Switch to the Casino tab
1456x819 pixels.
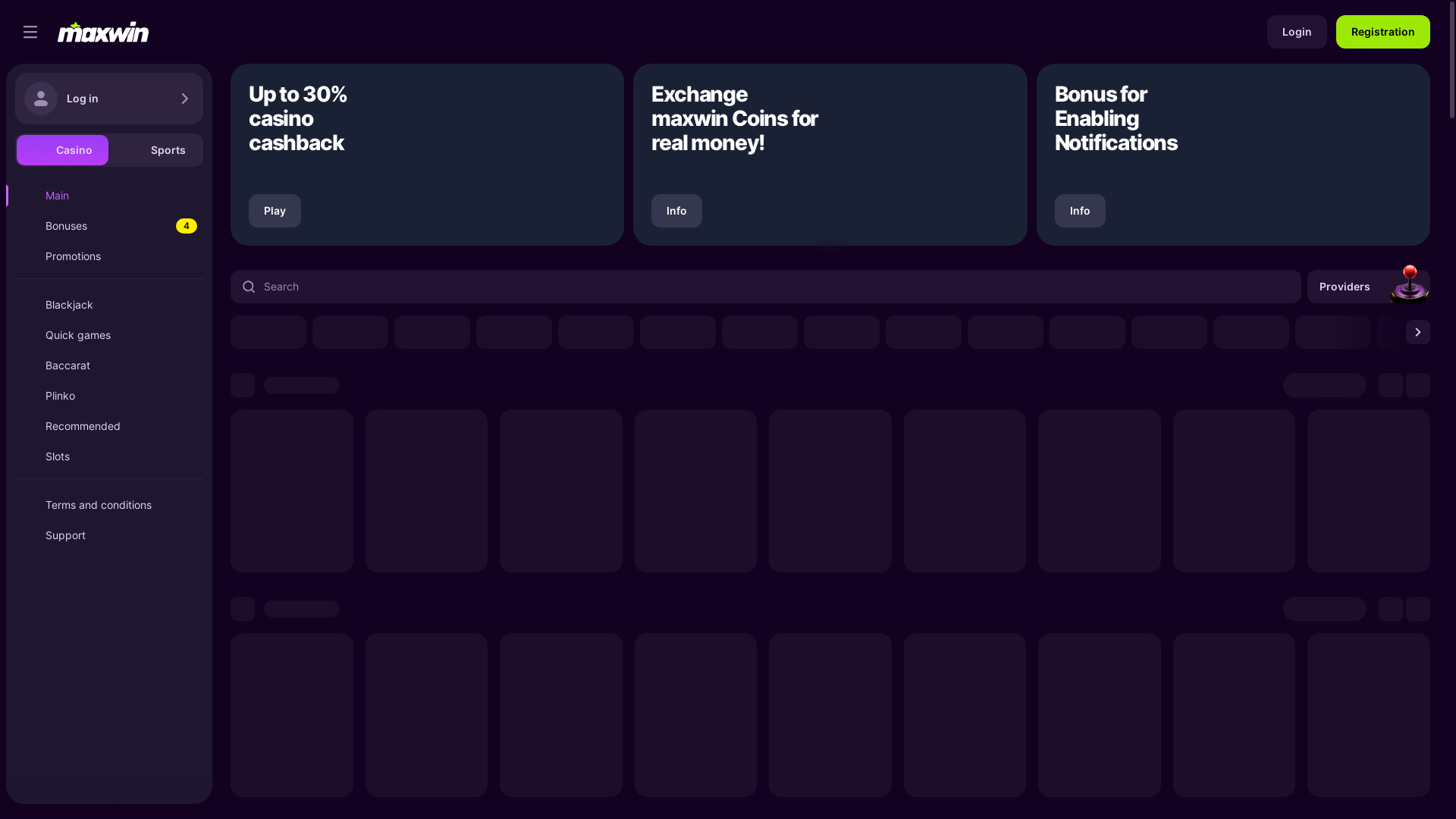tap(63, 150)
